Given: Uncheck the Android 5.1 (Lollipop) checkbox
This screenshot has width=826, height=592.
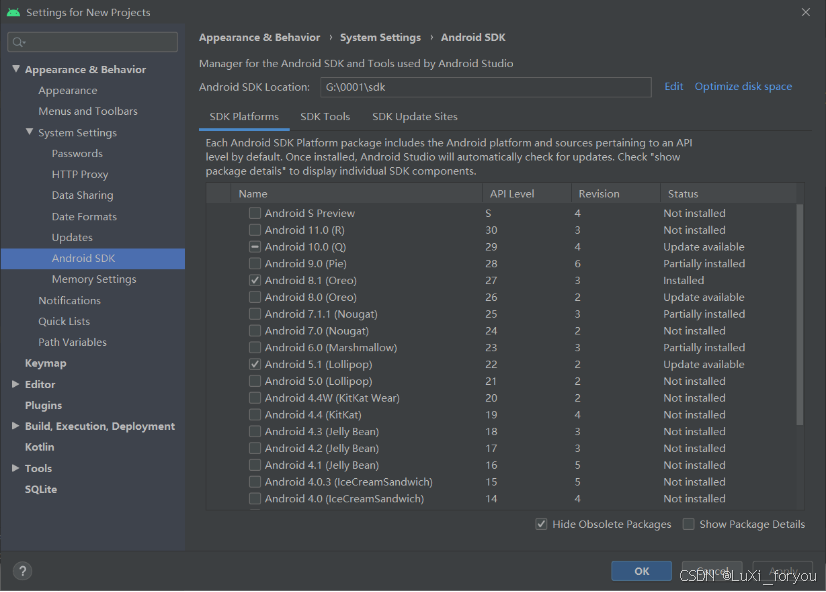Looking at the screenshot, I should 255,364.
